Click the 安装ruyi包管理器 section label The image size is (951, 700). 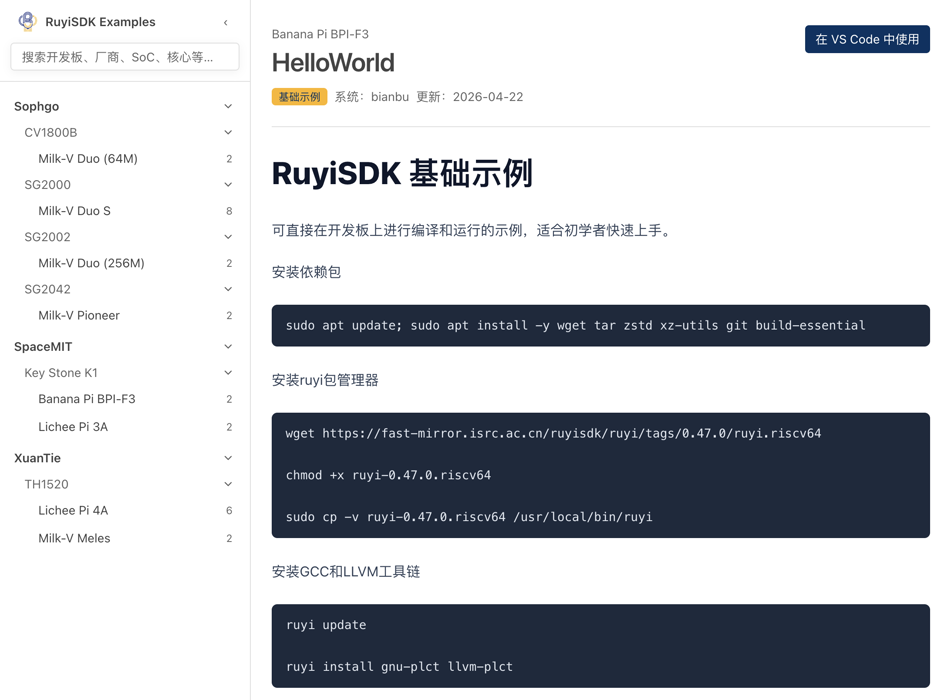point(325,380)
